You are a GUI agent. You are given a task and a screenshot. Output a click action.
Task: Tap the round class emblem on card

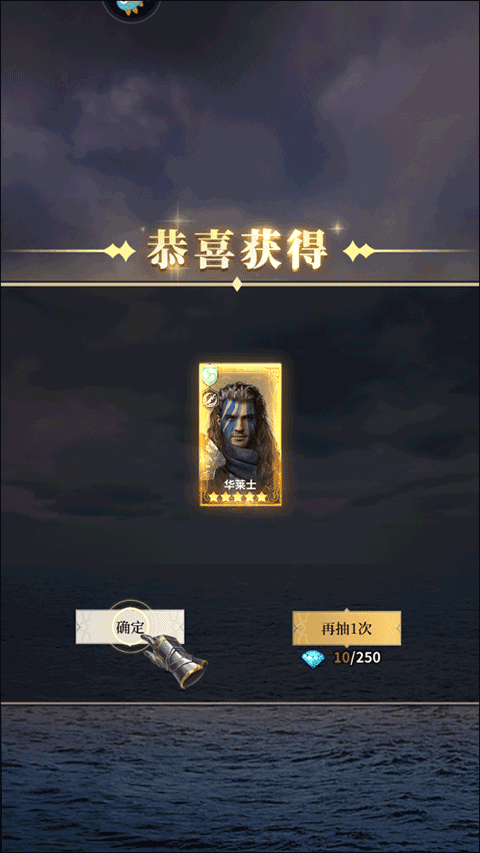[210, 397]
